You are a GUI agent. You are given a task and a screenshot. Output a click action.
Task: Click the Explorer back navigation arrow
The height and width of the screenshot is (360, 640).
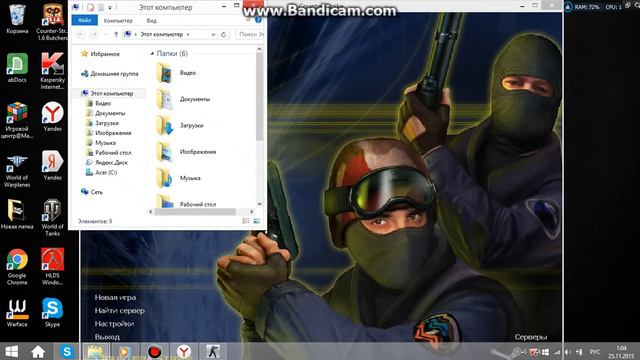tap(81, 35)
